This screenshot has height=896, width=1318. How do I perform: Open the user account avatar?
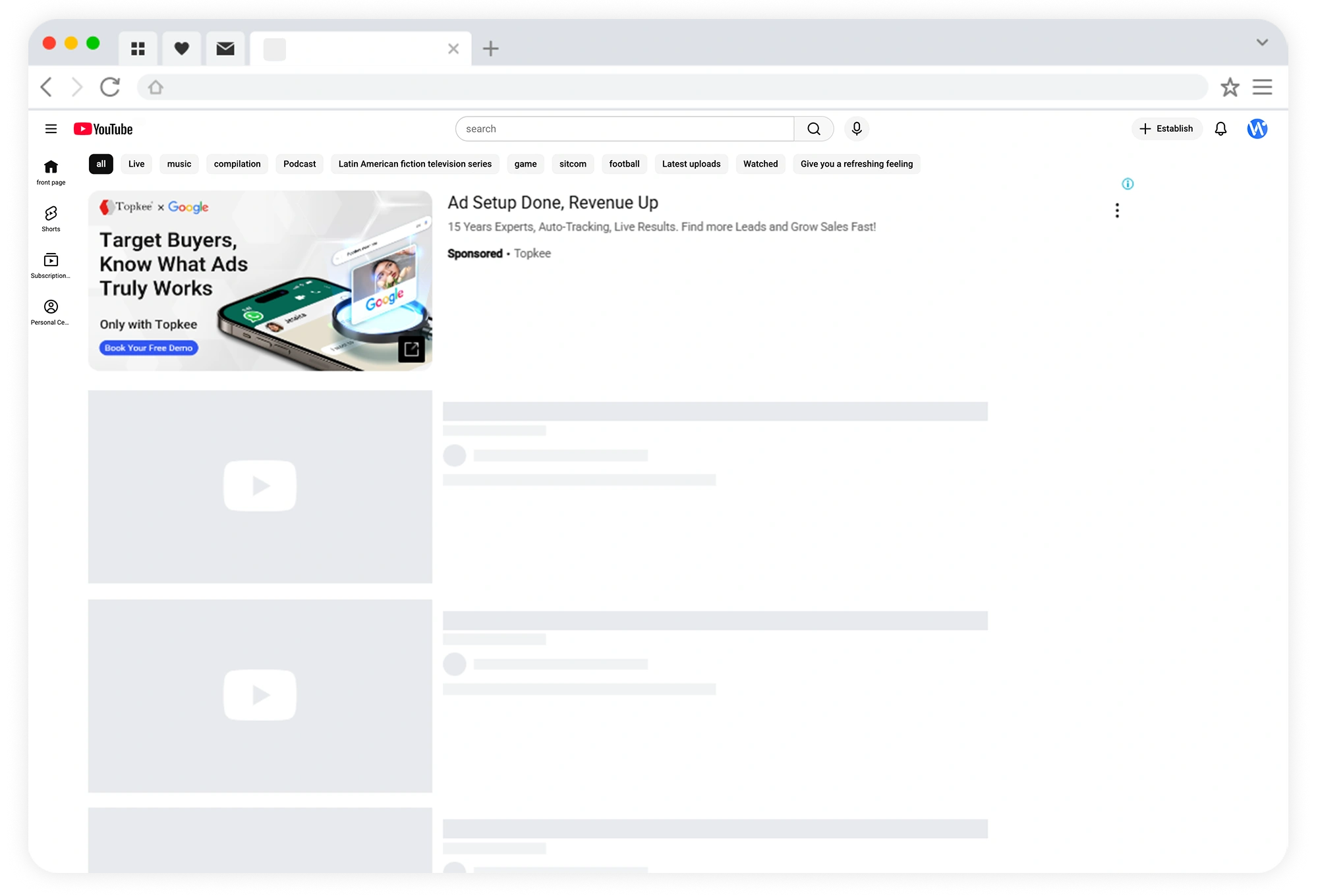pyautogui.click(x=1257, y=129)
